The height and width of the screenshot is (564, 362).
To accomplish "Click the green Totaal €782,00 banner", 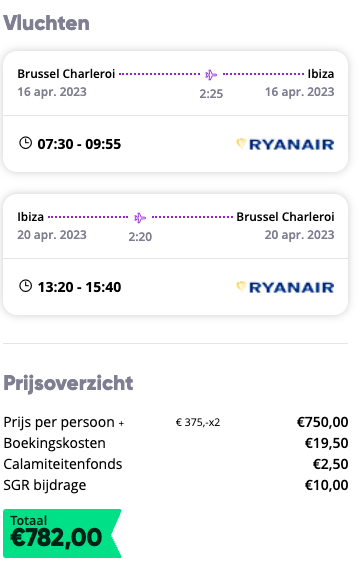I will (62, 533).
